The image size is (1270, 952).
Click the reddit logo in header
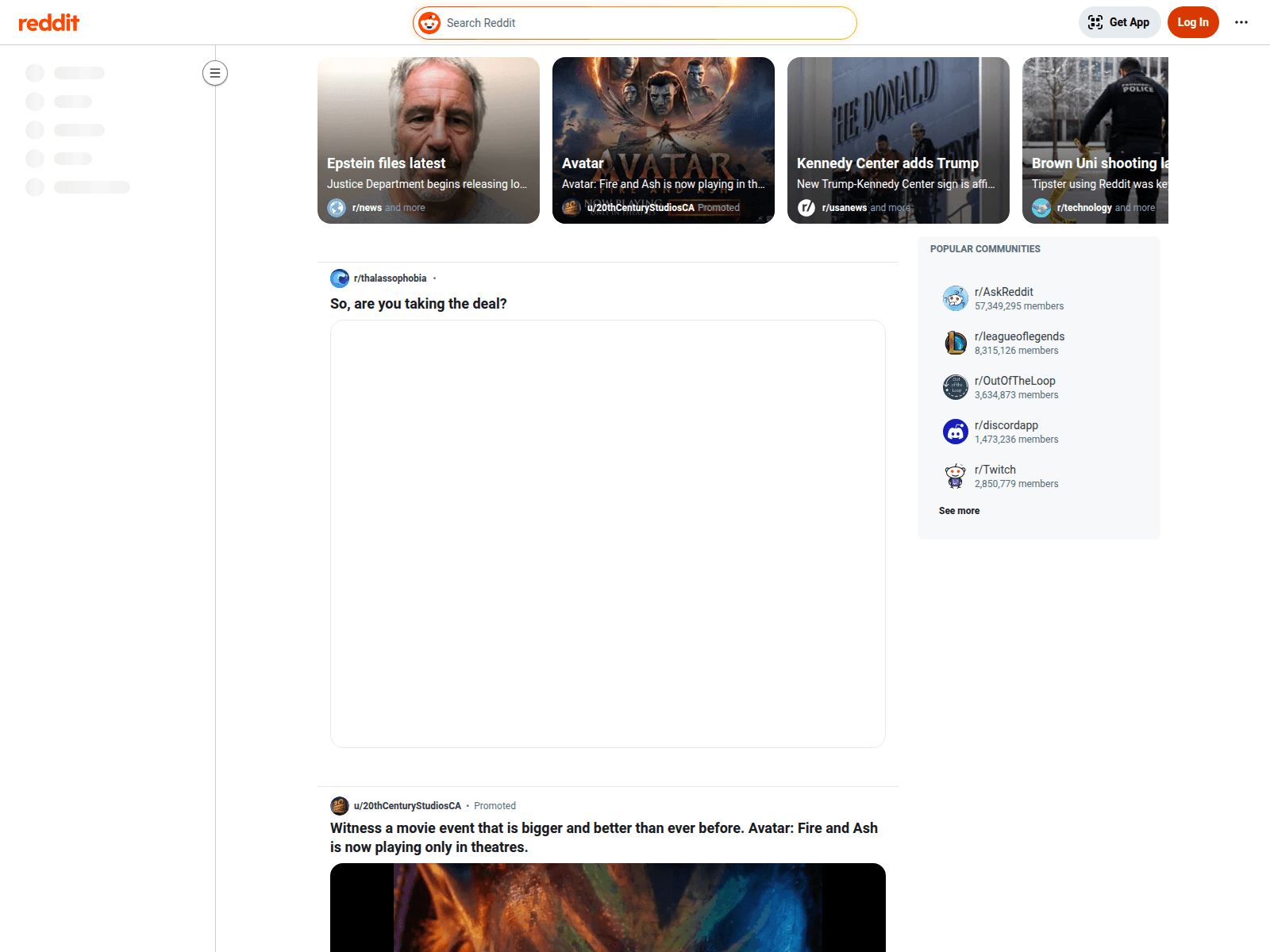pyautogui.click(x=48, y=22)
